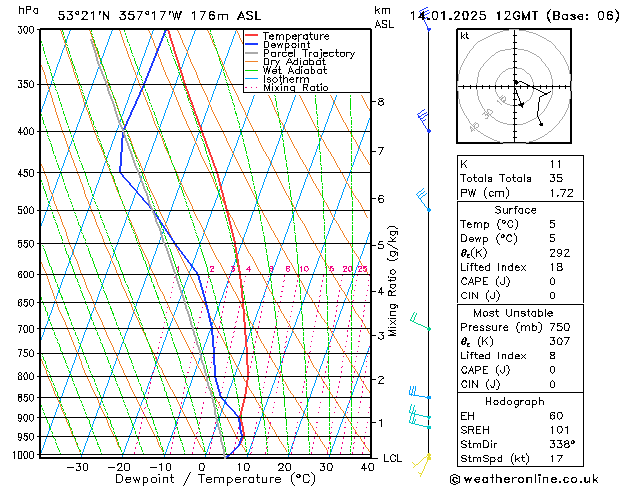The width and height of the screenshot is (629, 486).
Task: Click the wind barb at 850 hPa
Action: 420,393
